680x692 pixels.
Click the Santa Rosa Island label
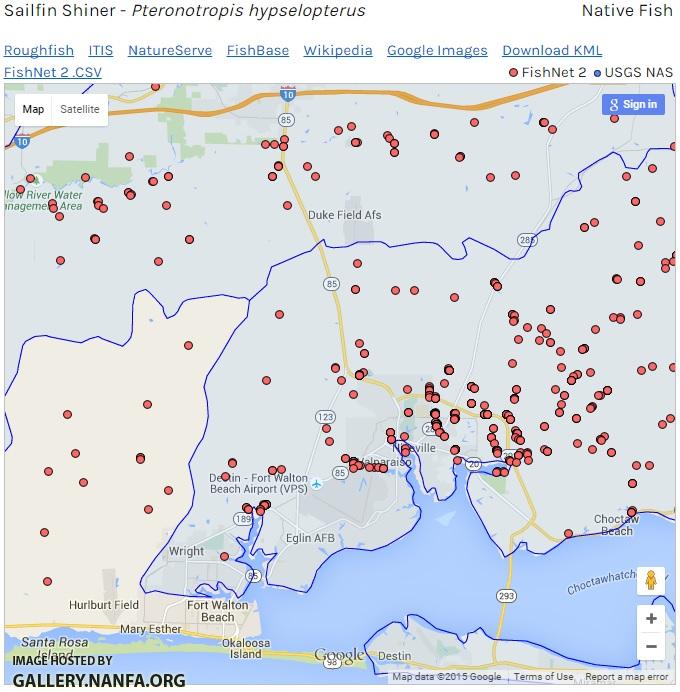[x=55, y=647]
